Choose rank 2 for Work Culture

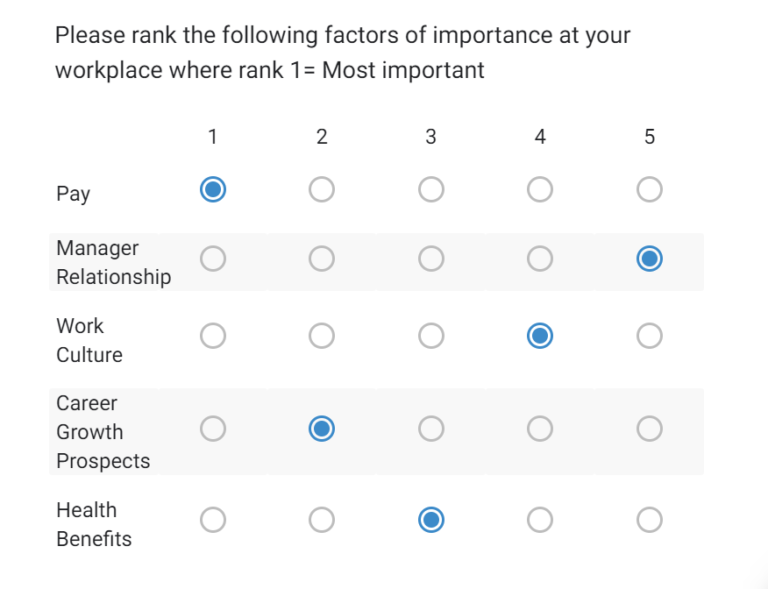click(321, 336)
